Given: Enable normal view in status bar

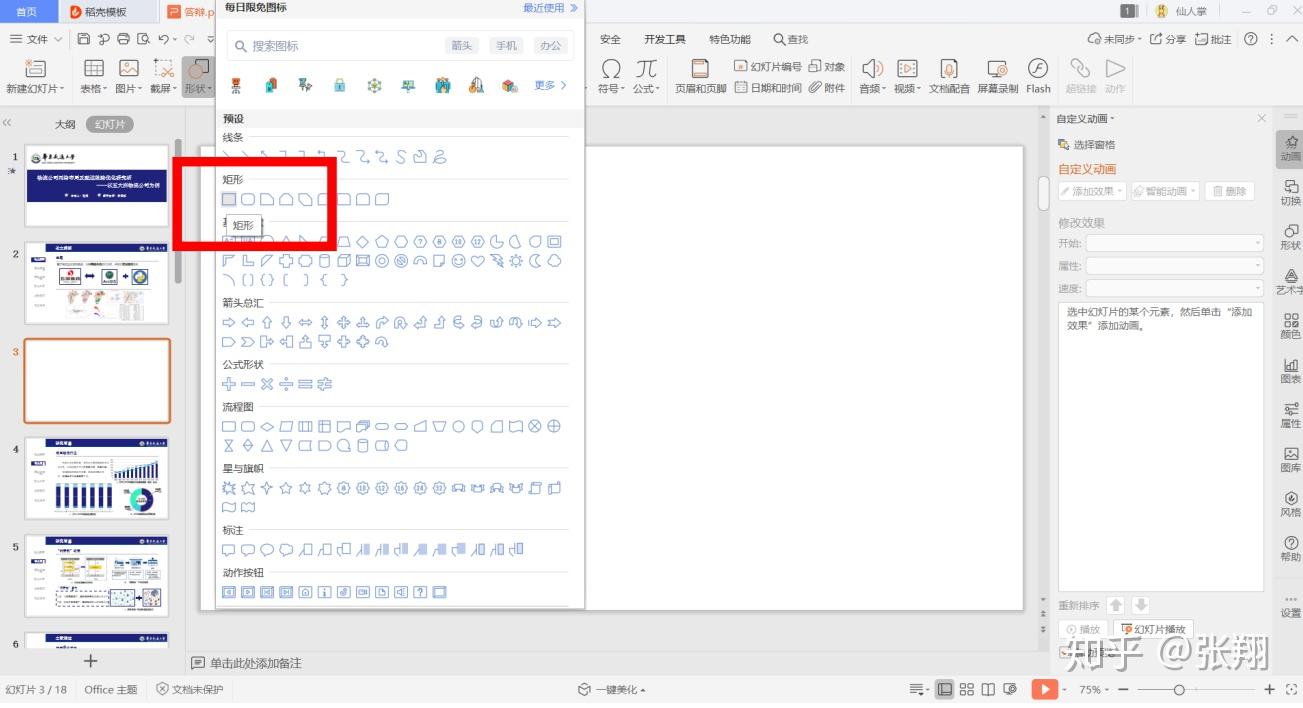Looking at the screenshot, I should 945,689.
